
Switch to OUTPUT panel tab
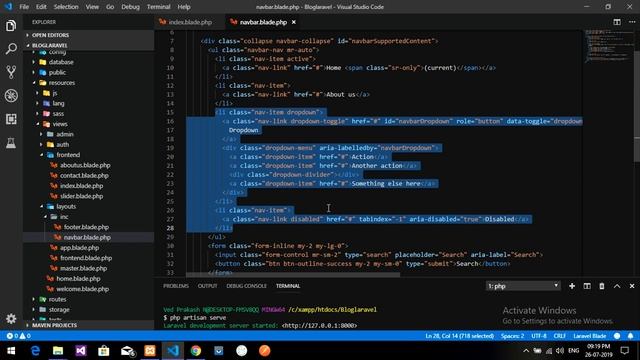point(207,286)
